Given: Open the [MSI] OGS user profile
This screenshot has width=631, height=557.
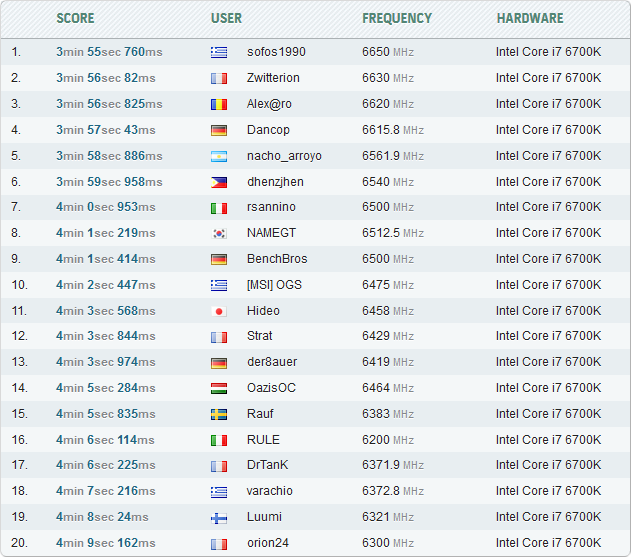Looking at the screenshot, I should click(274, 285).
